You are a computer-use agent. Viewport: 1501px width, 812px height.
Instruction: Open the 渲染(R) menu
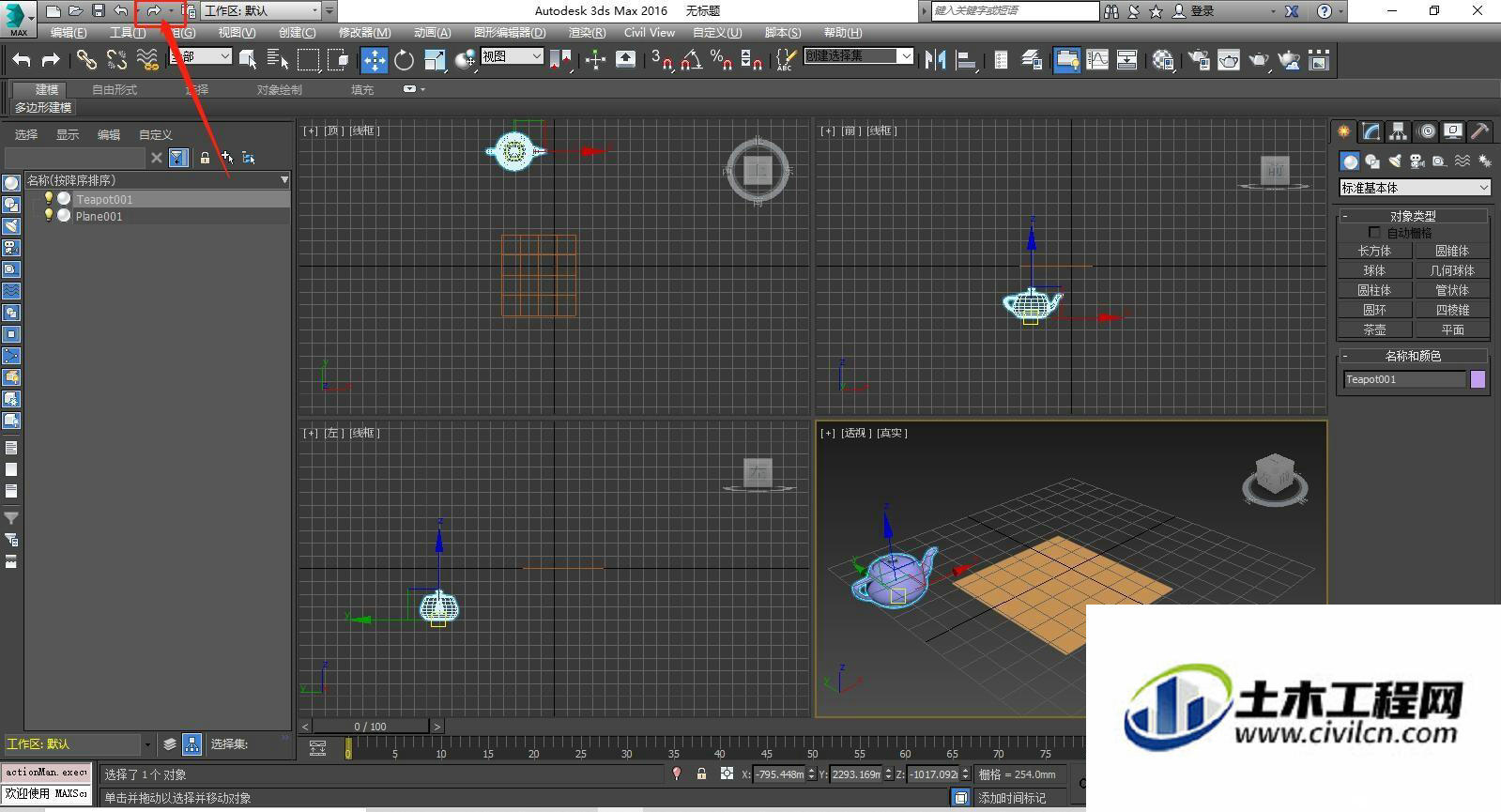point(587,33)
